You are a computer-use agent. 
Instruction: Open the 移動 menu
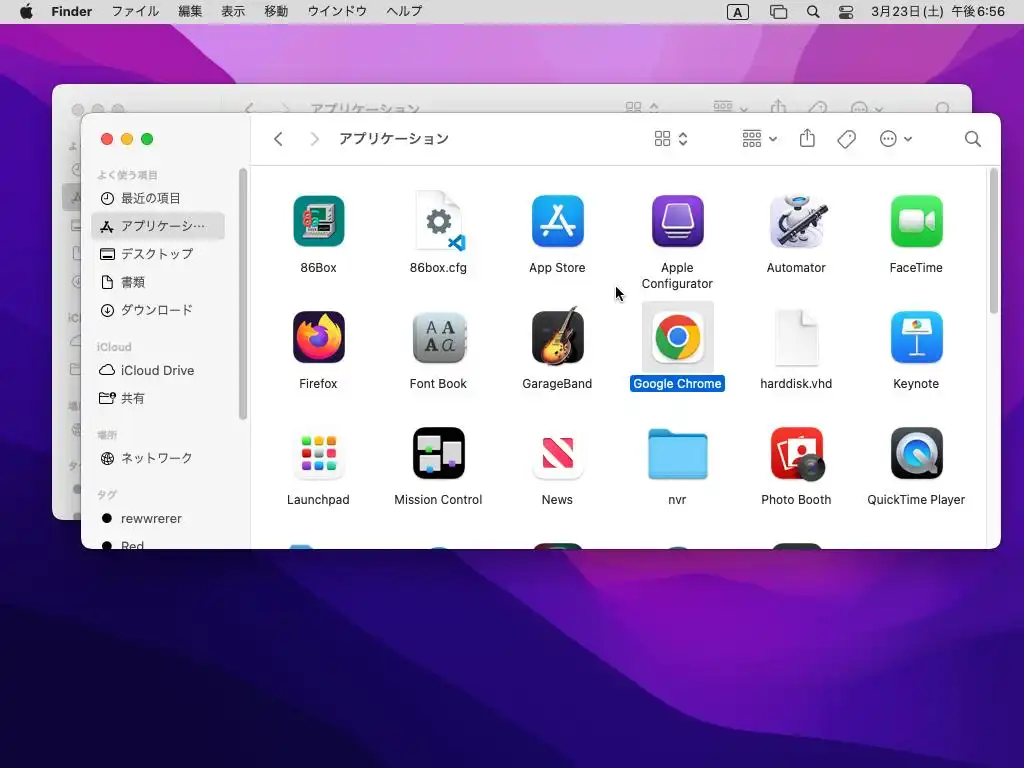tap(276, 11)
